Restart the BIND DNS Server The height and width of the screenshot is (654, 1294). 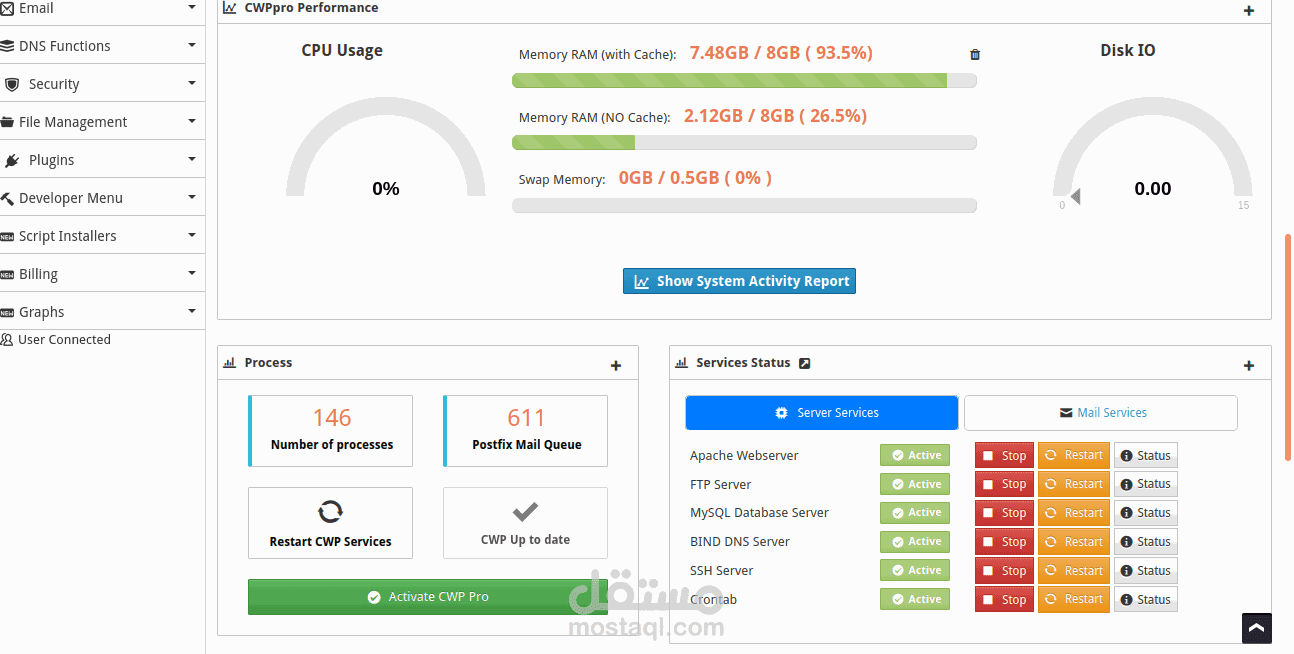click(x=1074, y=542)
